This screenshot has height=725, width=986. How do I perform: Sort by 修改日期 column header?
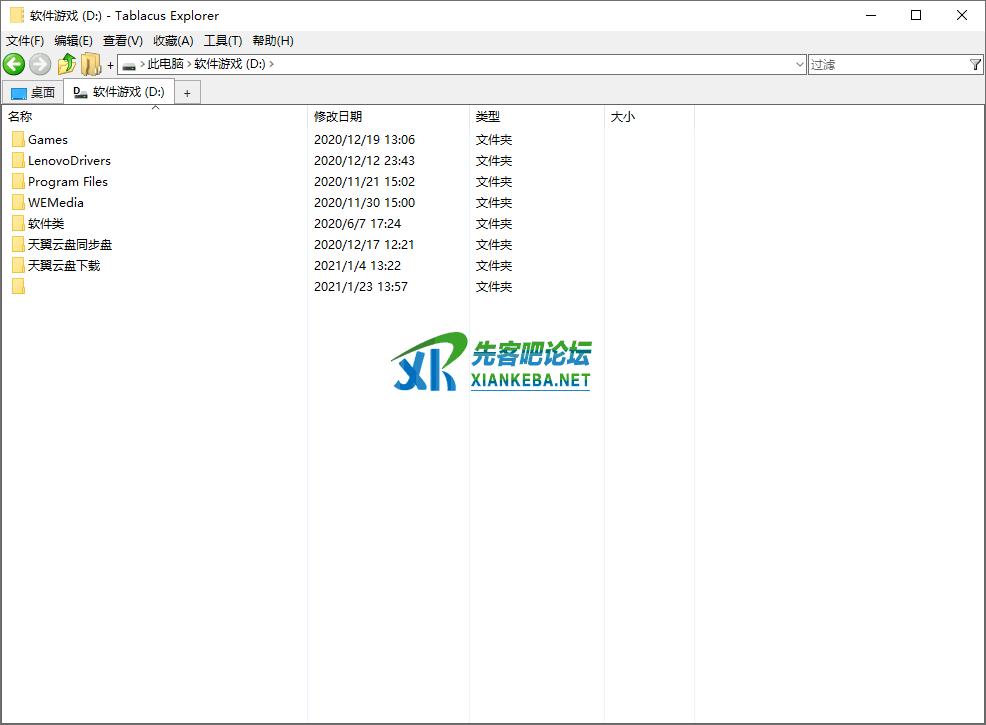click(x=338, y=117)
